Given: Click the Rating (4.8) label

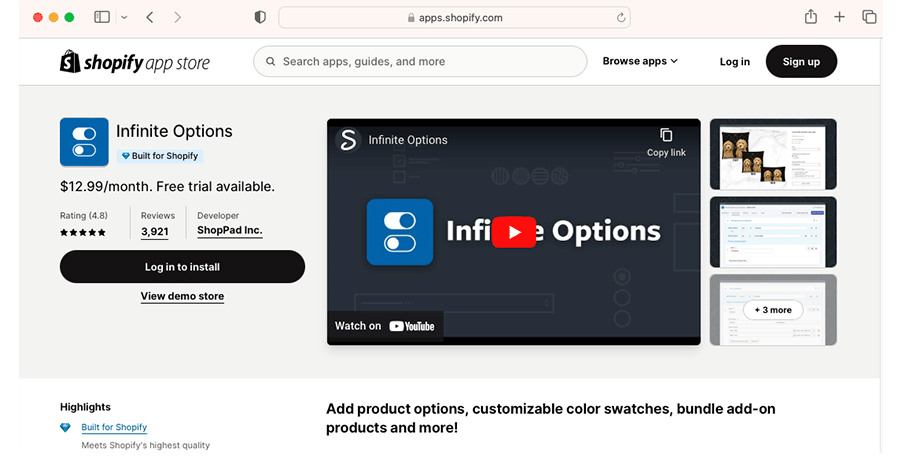Looking at the screenshot, I should tap(84, 216).
